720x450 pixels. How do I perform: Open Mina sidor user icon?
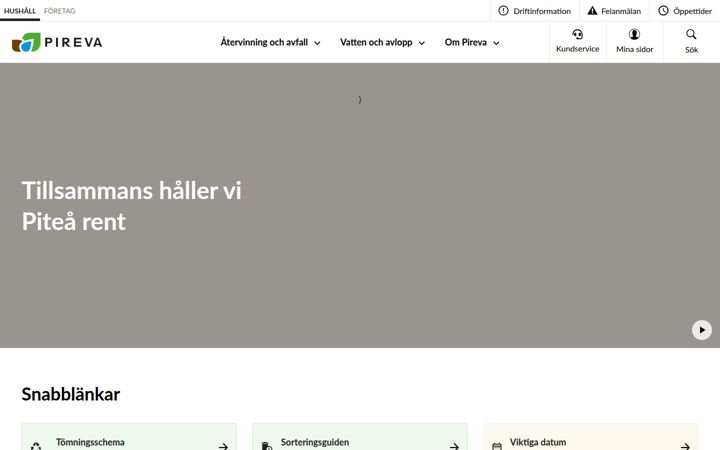634,34
